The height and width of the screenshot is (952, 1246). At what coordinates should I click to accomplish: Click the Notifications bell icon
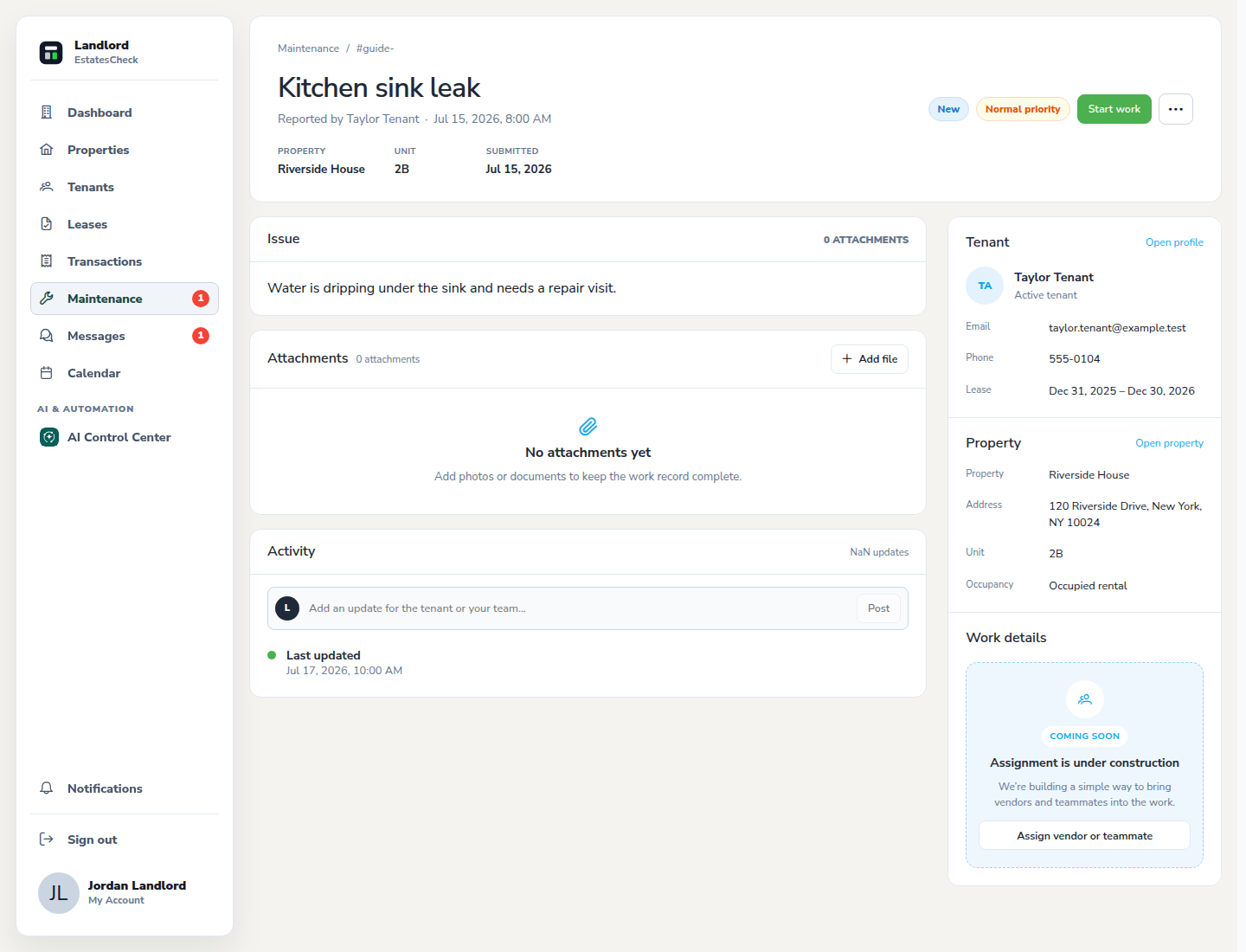tap(47, 788)
